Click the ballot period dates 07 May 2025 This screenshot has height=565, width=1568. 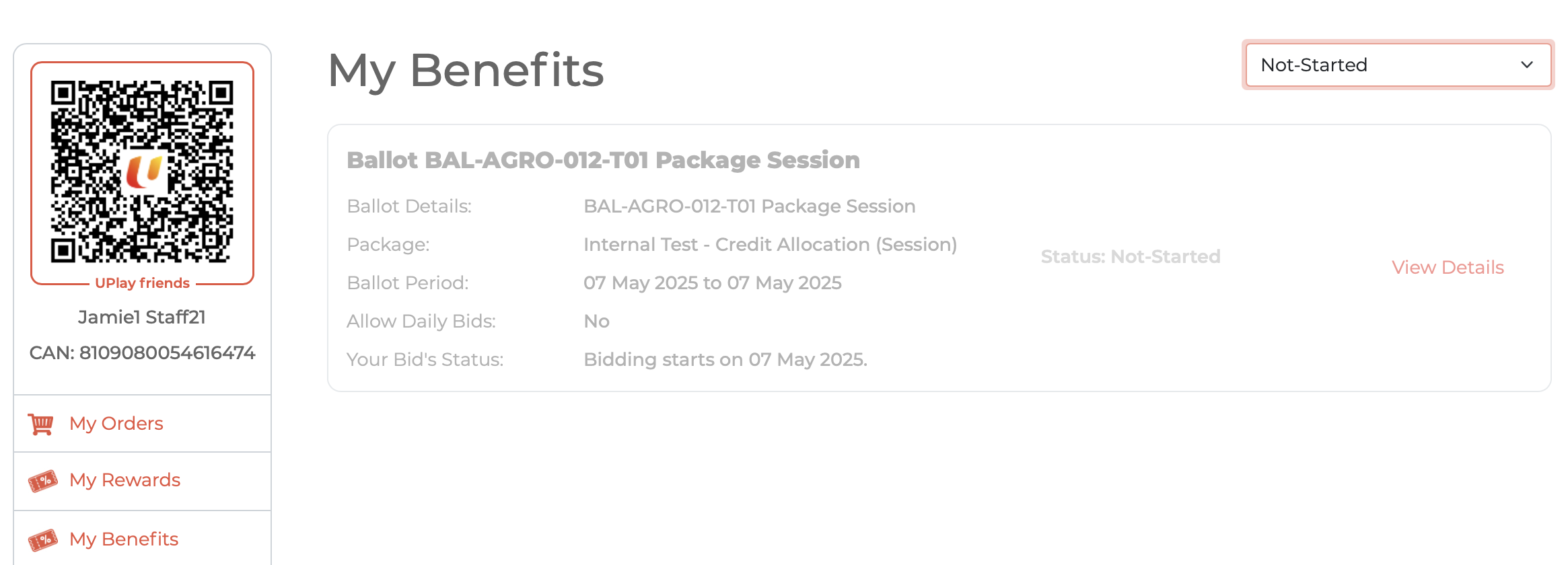click(x=712, y=283)
